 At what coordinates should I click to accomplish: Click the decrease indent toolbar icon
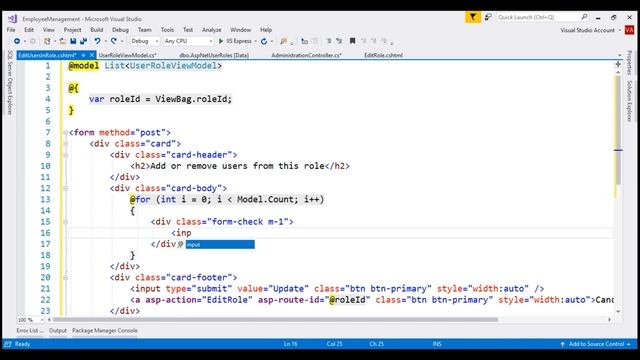[x=329, y=41]
